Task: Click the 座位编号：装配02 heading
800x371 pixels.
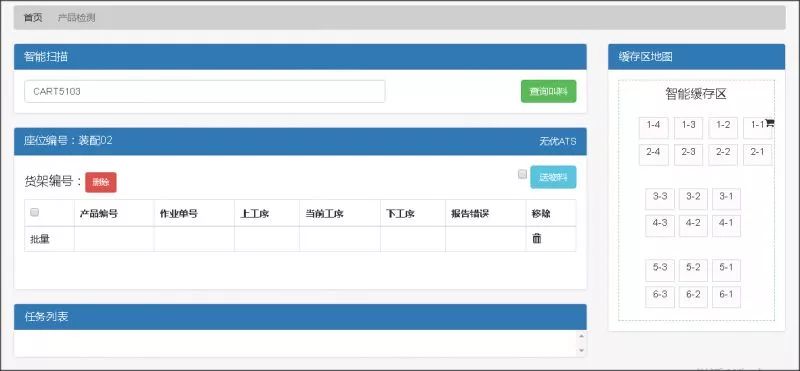Action: click(68, 141)
